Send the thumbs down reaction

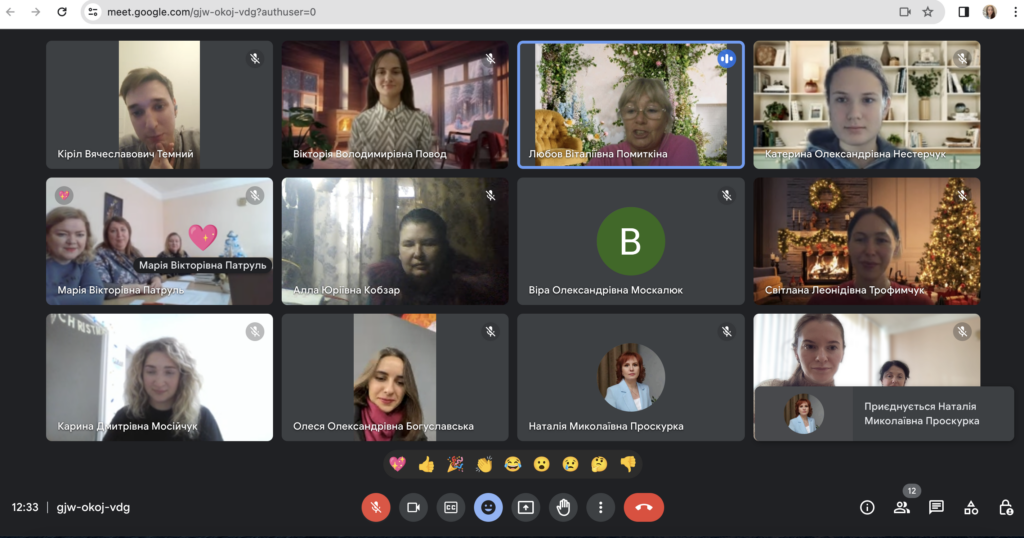click(628, 464)
